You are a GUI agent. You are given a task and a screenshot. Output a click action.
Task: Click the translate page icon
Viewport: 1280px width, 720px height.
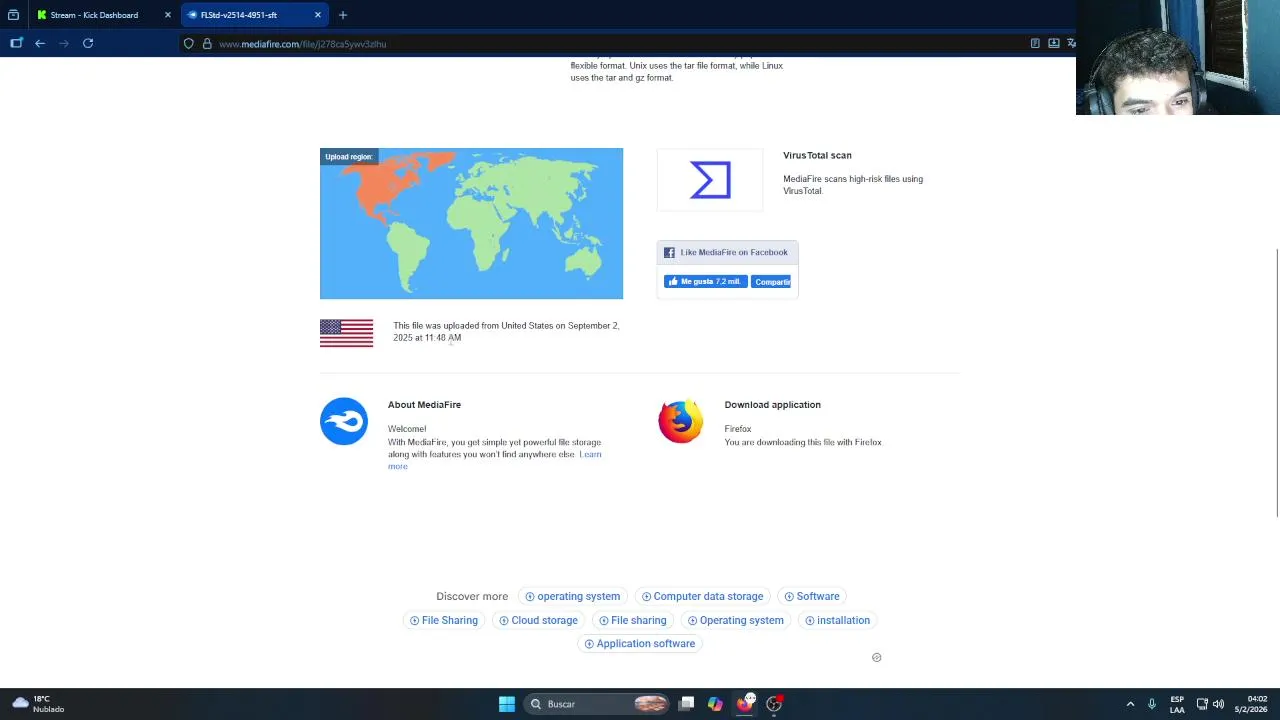tap(1071, 43)
